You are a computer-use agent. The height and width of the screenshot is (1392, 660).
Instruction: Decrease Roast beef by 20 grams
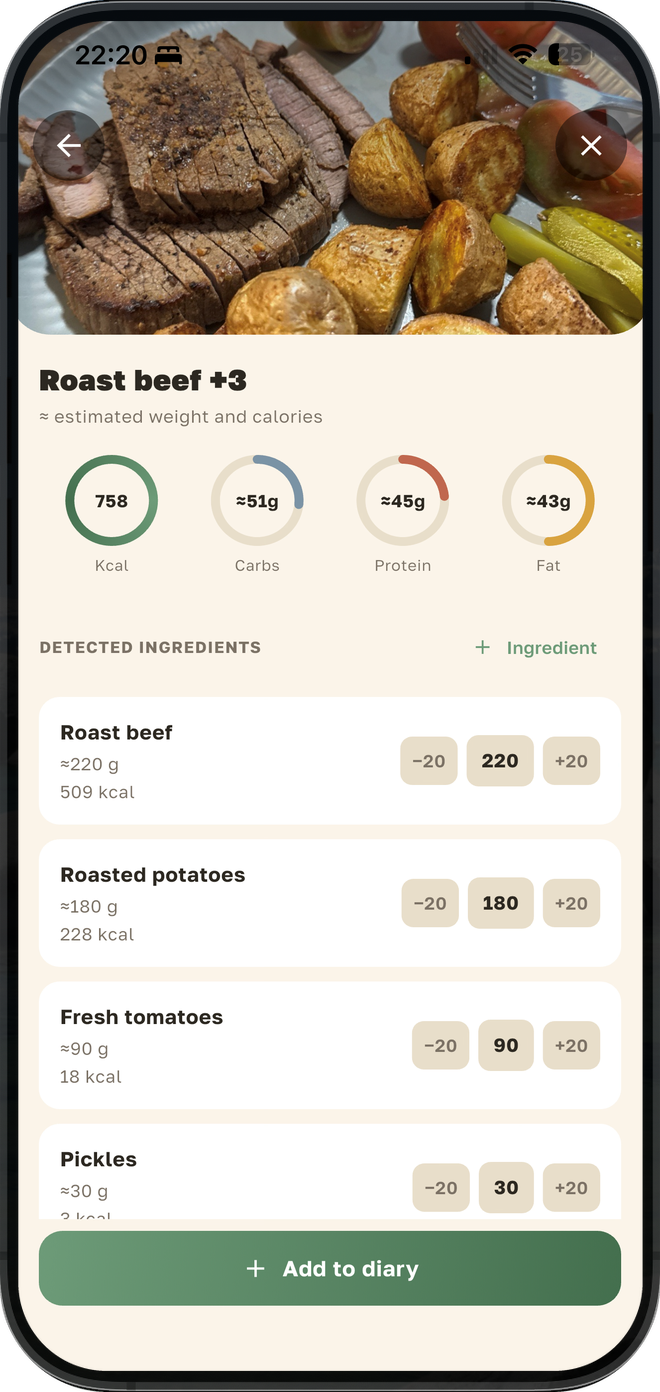coord(429,761)
